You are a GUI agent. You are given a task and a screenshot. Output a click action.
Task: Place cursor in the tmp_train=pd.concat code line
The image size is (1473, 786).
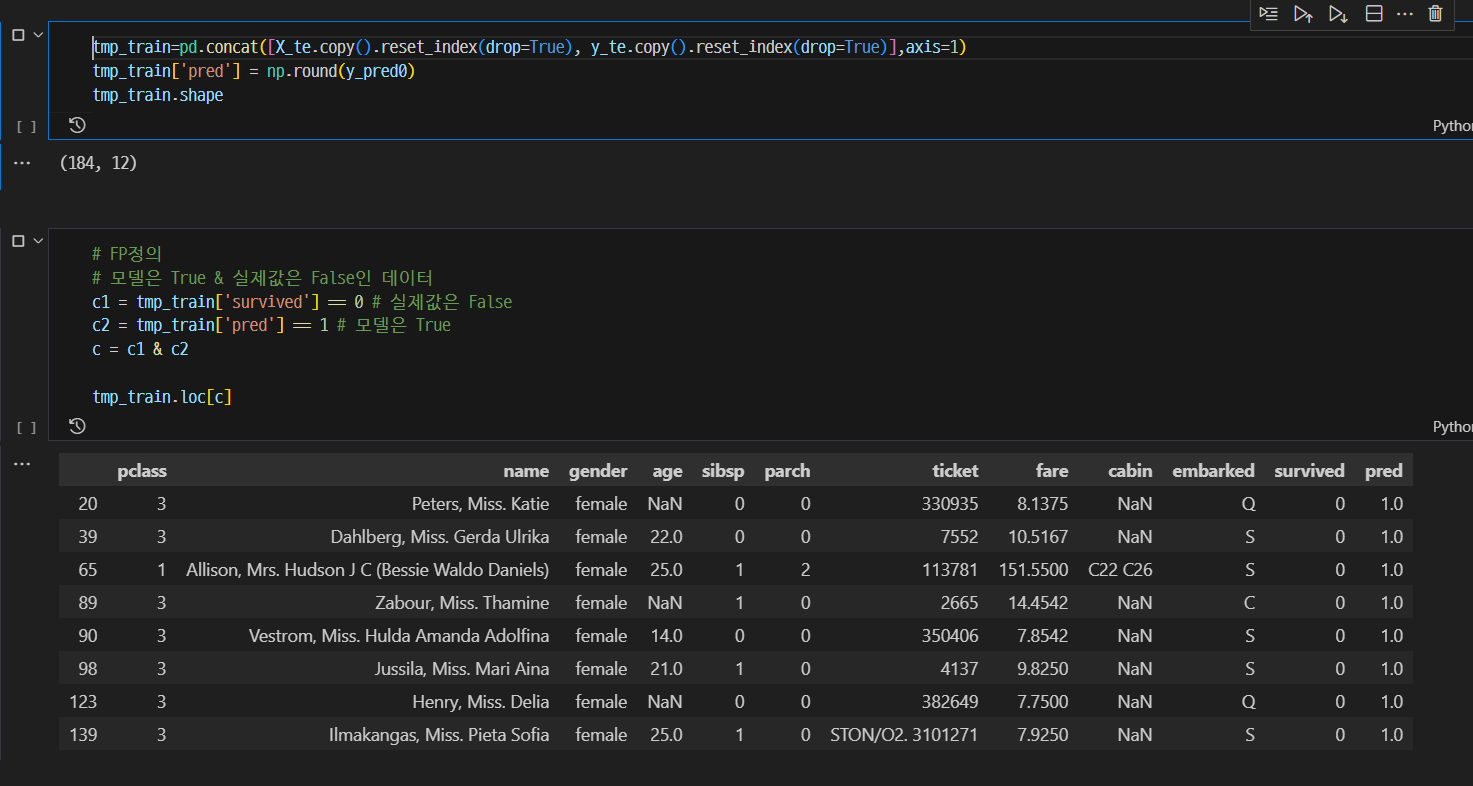(x=529, y=47)
